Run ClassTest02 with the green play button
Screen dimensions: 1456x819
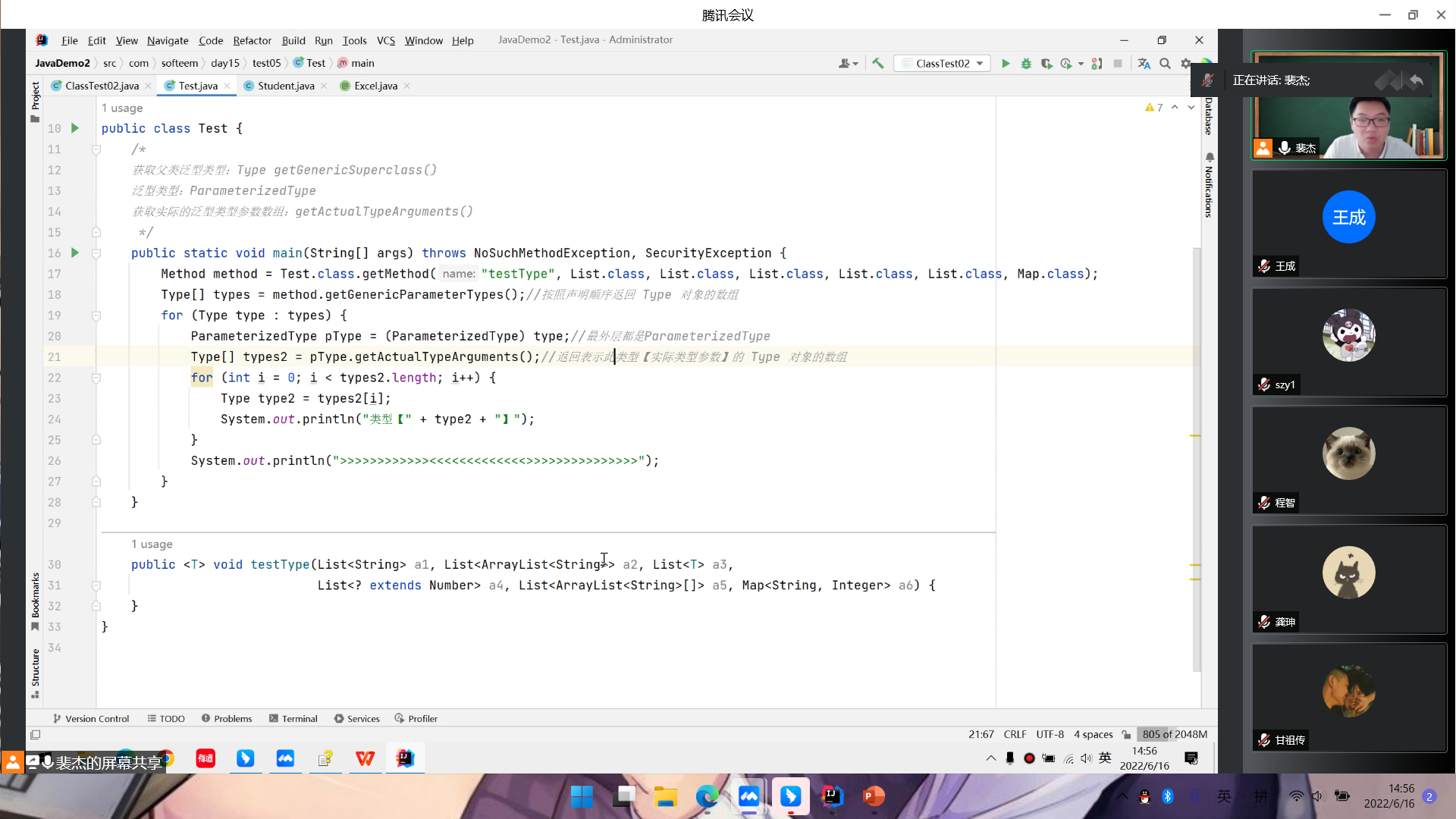click(1006, 64)
